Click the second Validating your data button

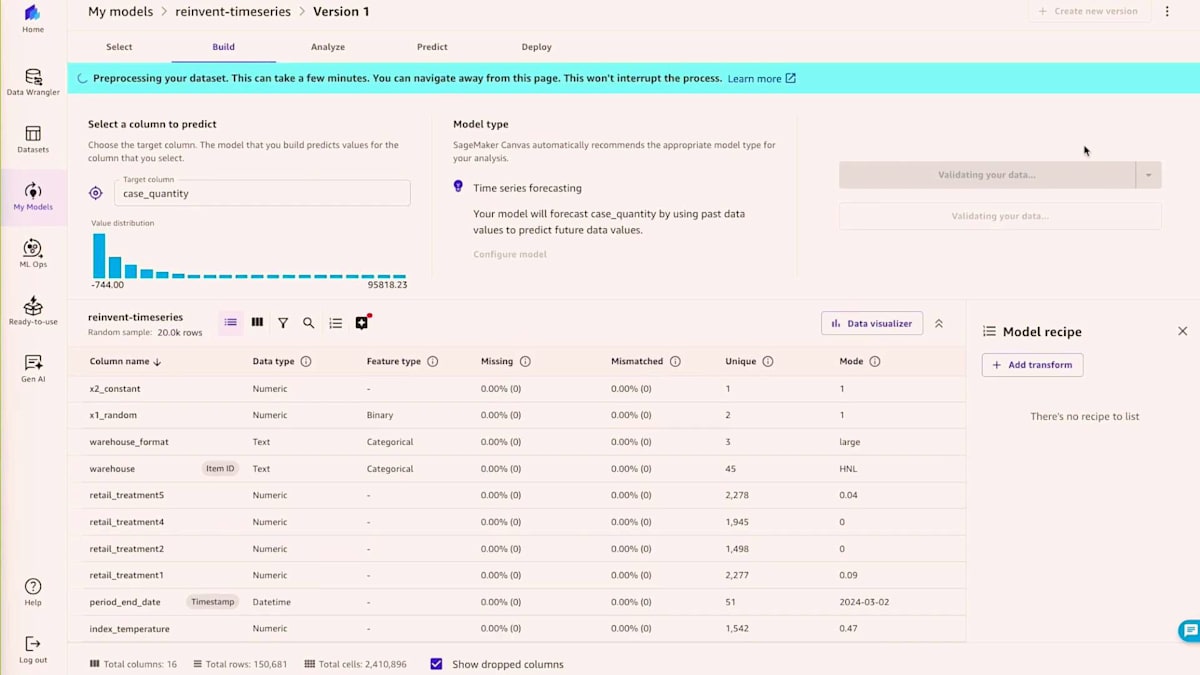(1000, 216)
